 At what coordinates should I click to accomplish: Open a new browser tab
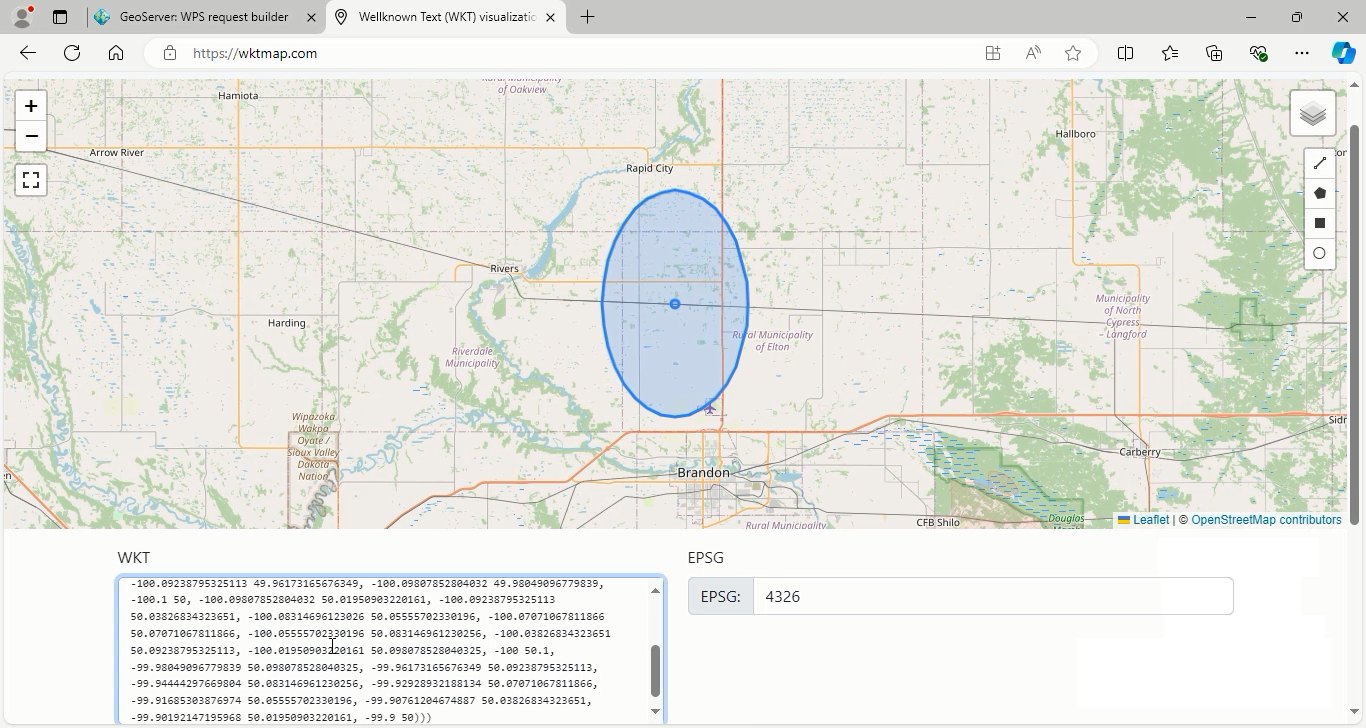[x=587, y=17]
